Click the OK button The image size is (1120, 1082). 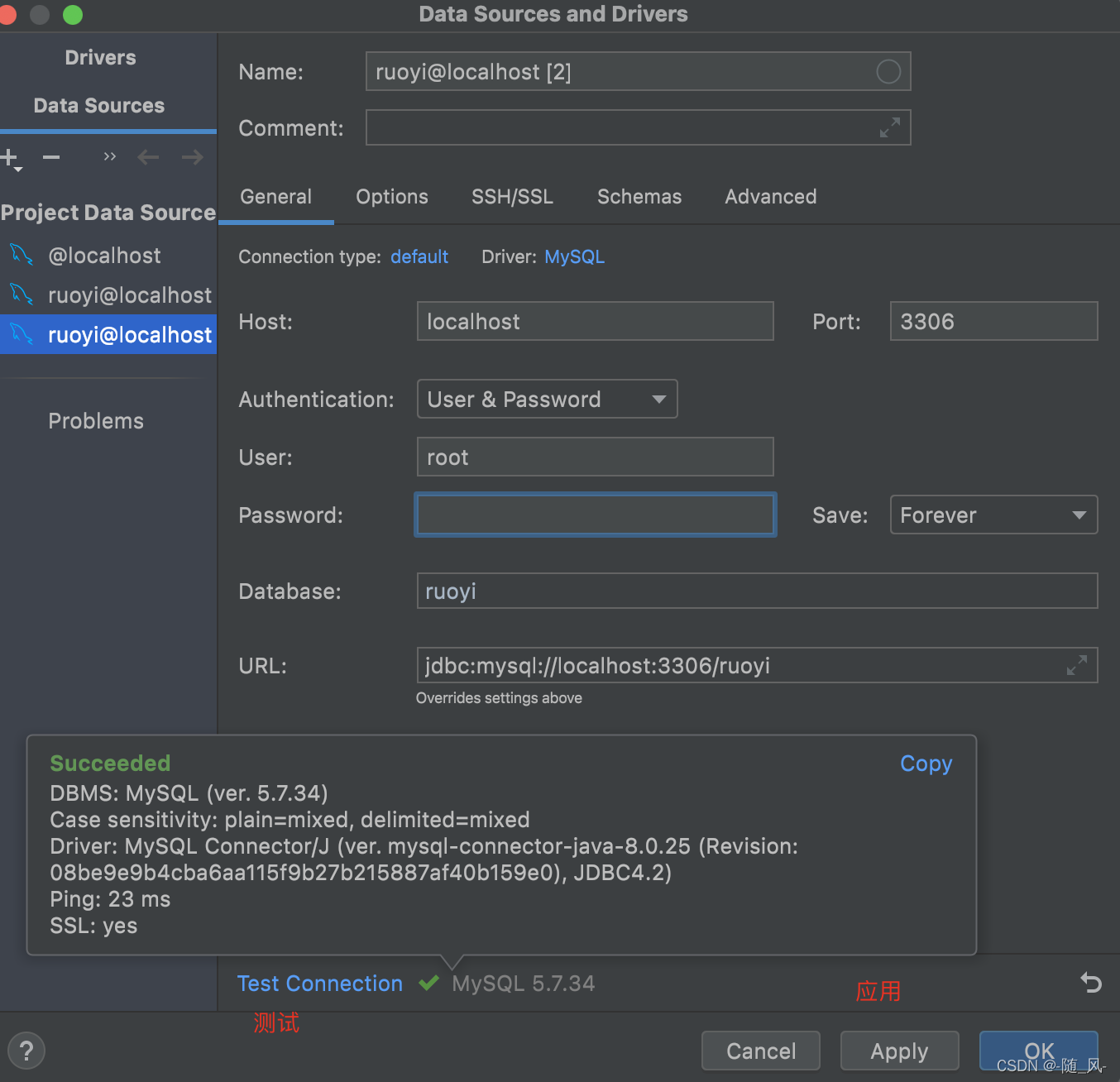(1039, 1051)
